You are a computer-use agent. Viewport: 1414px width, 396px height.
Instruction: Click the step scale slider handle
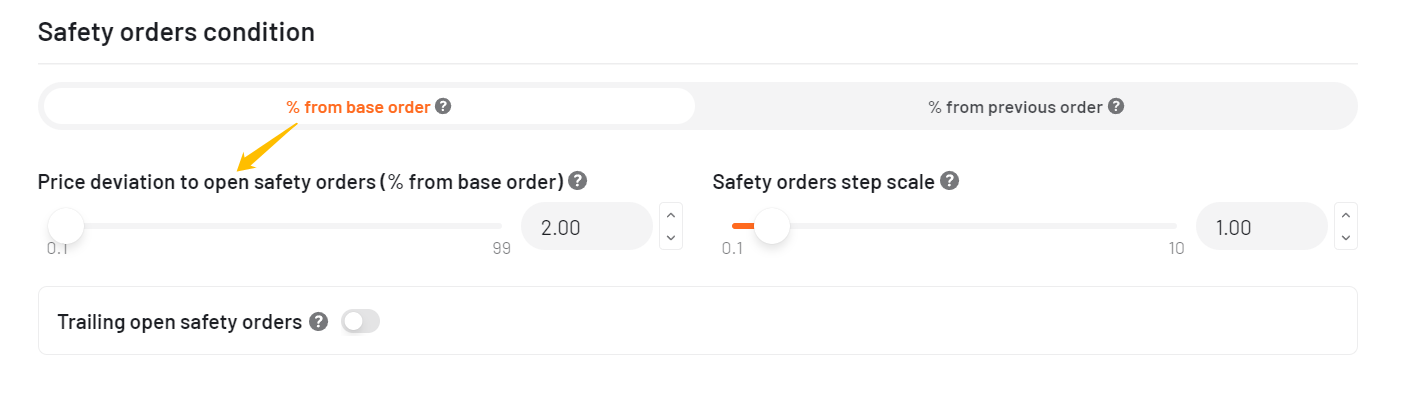[x=772, y=226]
